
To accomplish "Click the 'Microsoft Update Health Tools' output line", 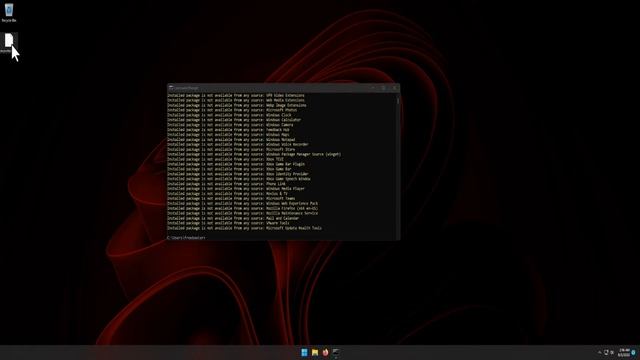I will 245,228.
